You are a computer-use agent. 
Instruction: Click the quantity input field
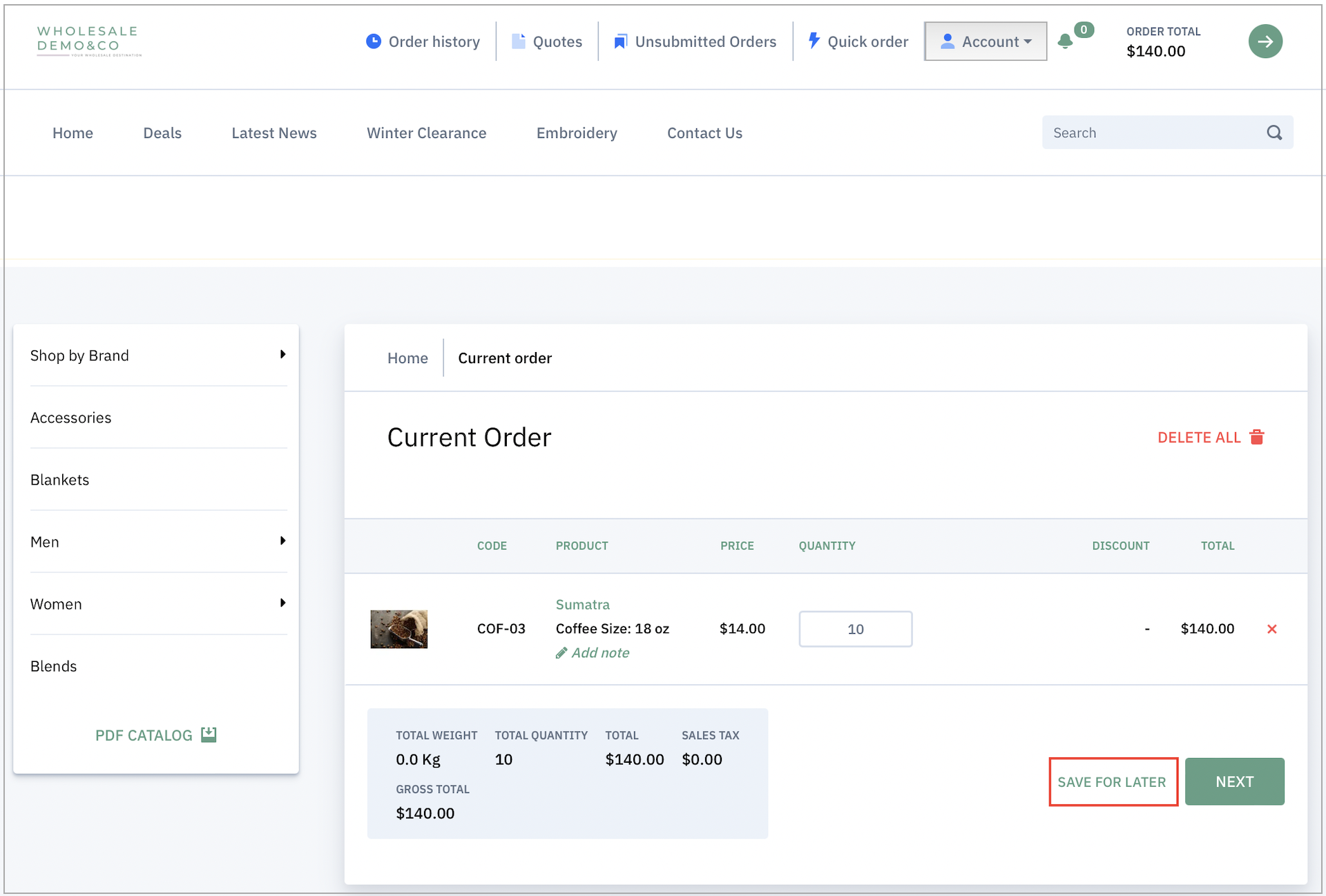click(855, 629)
